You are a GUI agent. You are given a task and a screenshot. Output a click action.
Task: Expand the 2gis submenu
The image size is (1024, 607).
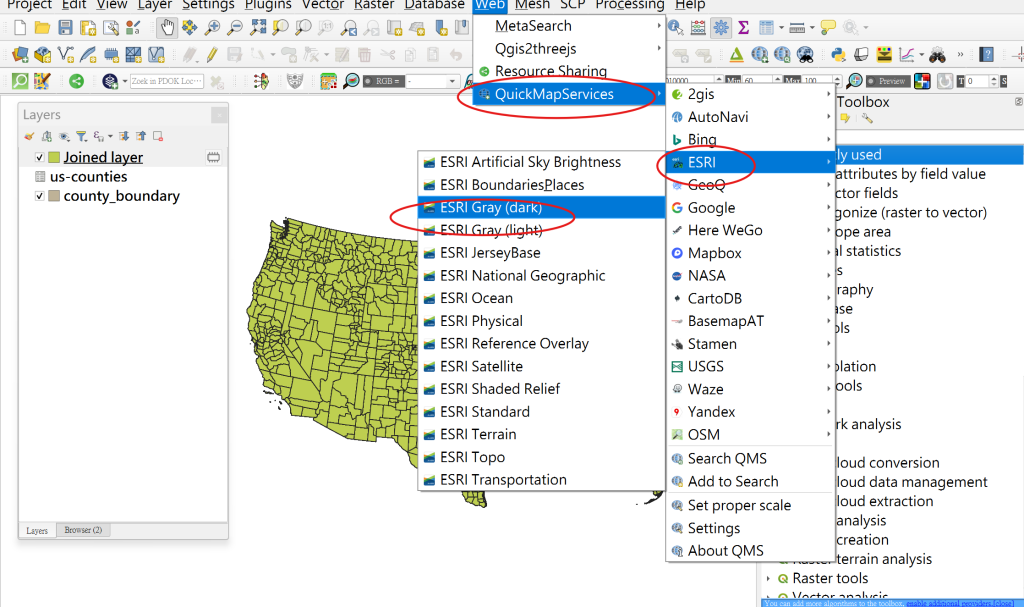pos(750,94)
